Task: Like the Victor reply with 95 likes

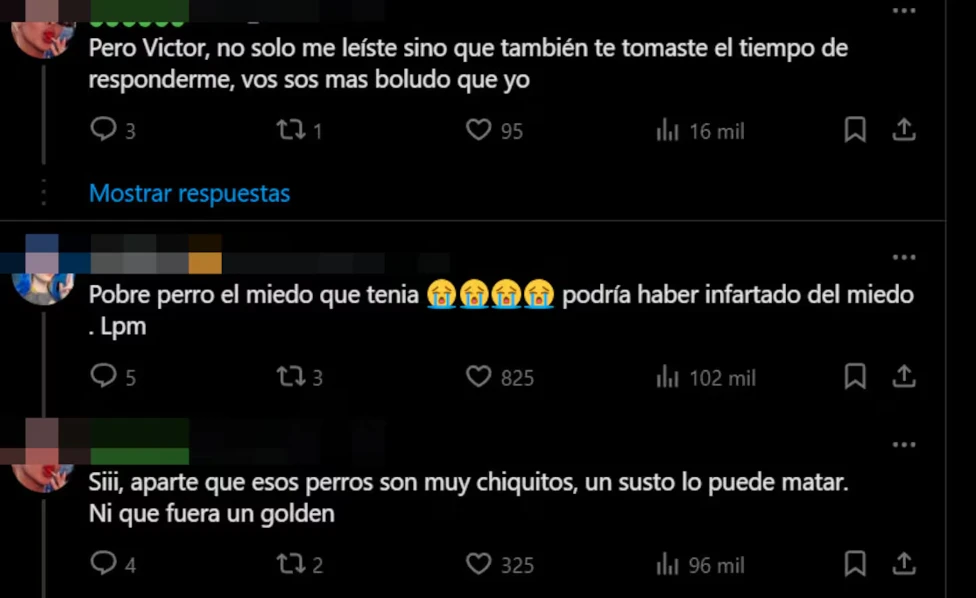Action: [x=480, y=130]
